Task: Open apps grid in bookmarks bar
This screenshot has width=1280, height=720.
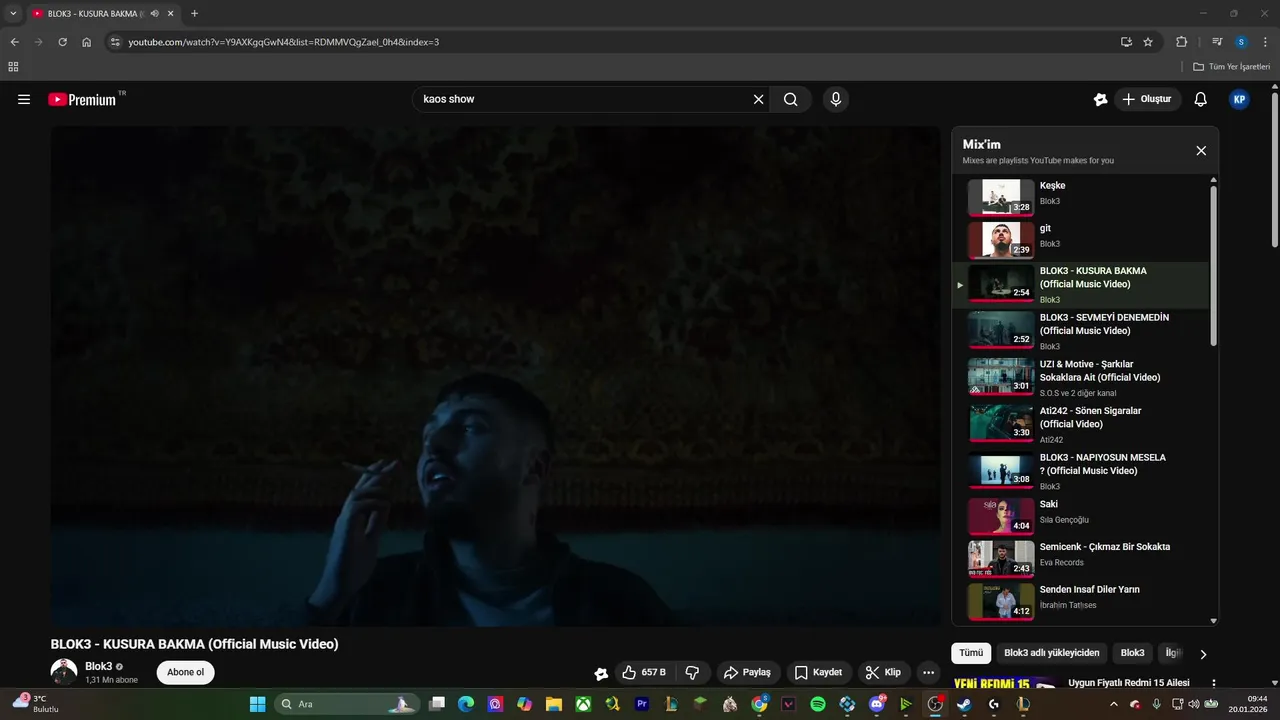Action: [x=13, y=67]
